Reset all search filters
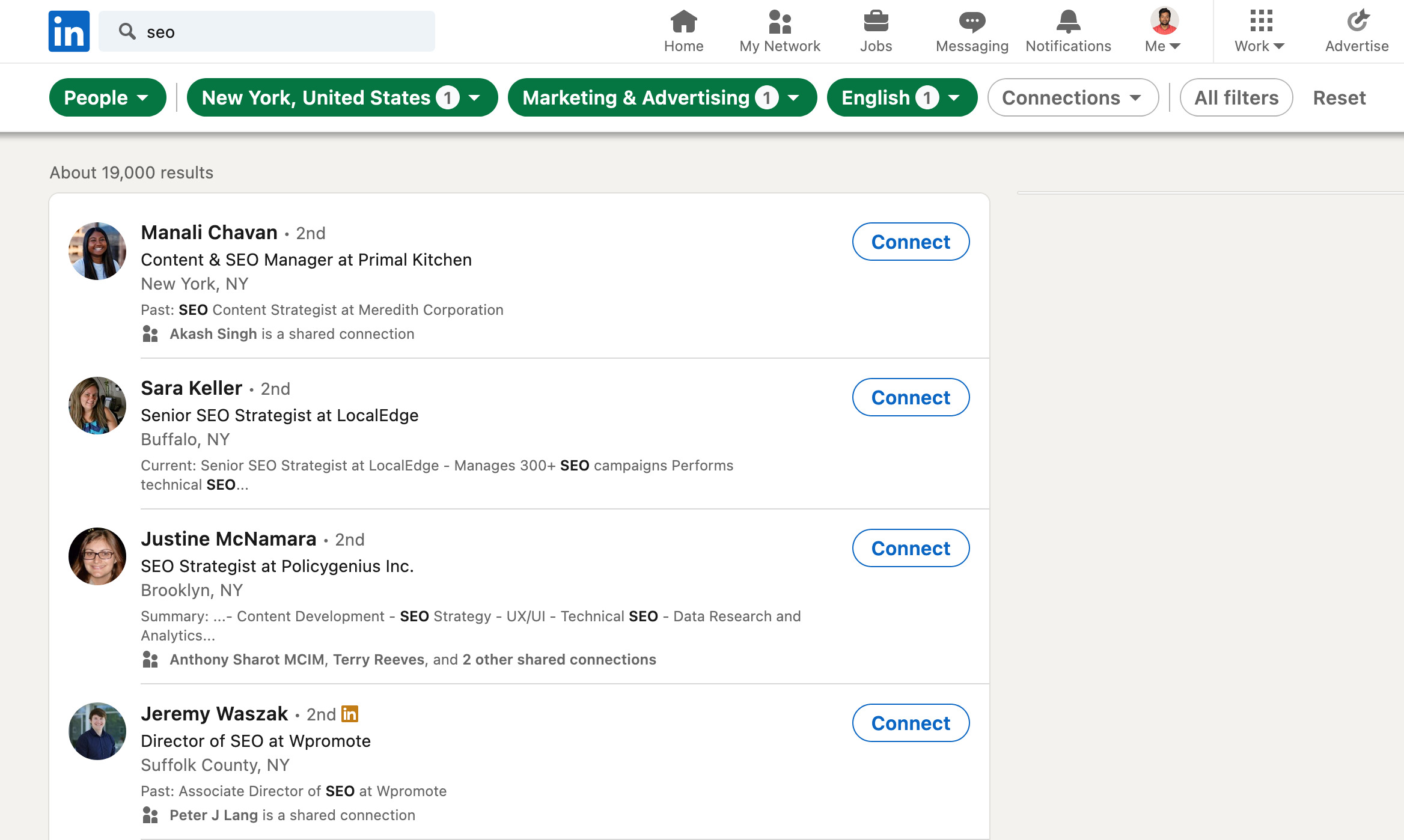 click(1339, 97)
